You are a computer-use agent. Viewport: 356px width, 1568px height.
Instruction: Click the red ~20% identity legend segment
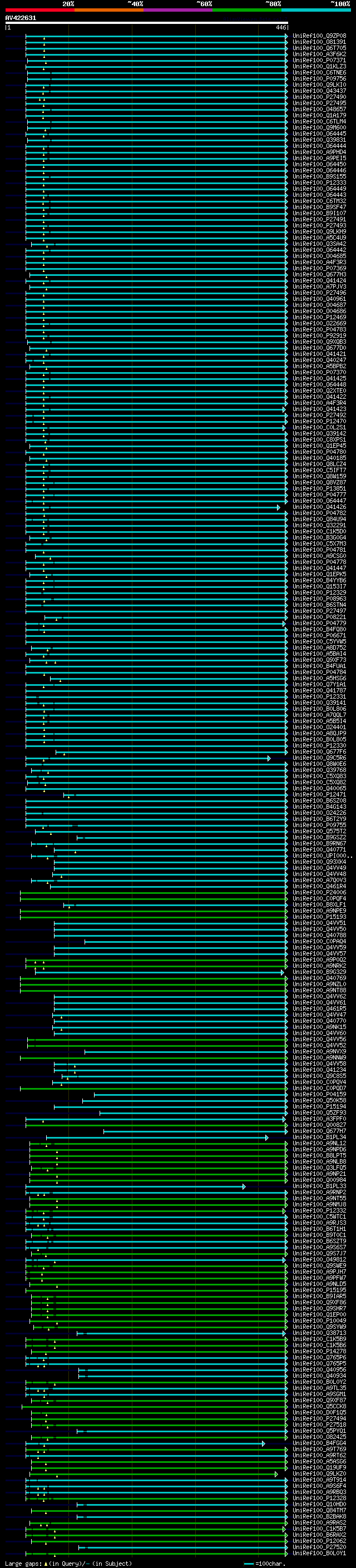pos(39,11)
